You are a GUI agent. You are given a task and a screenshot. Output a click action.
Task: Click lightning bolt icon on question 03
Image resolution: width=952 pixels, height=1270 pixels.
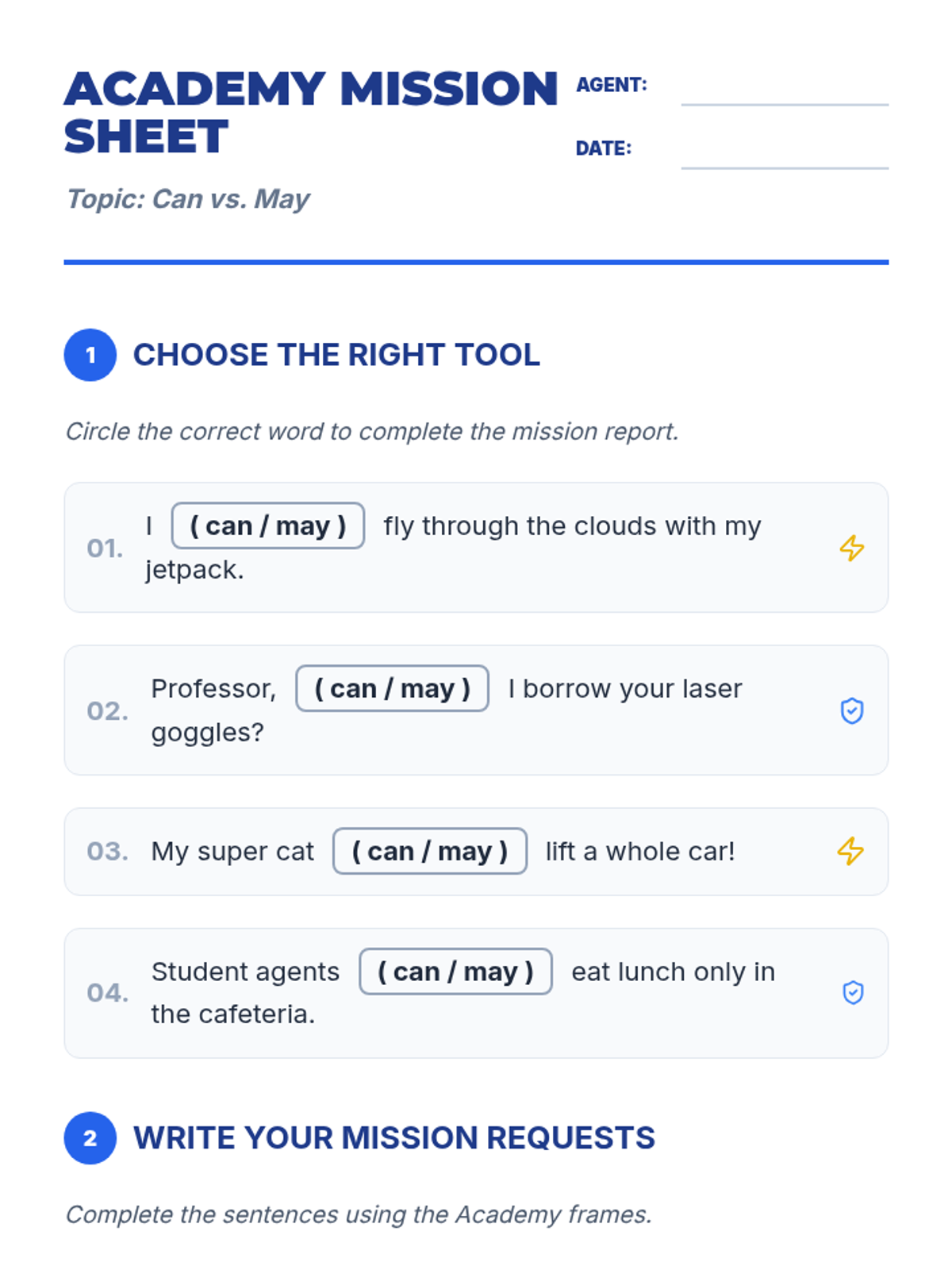[x=850, y=851]
